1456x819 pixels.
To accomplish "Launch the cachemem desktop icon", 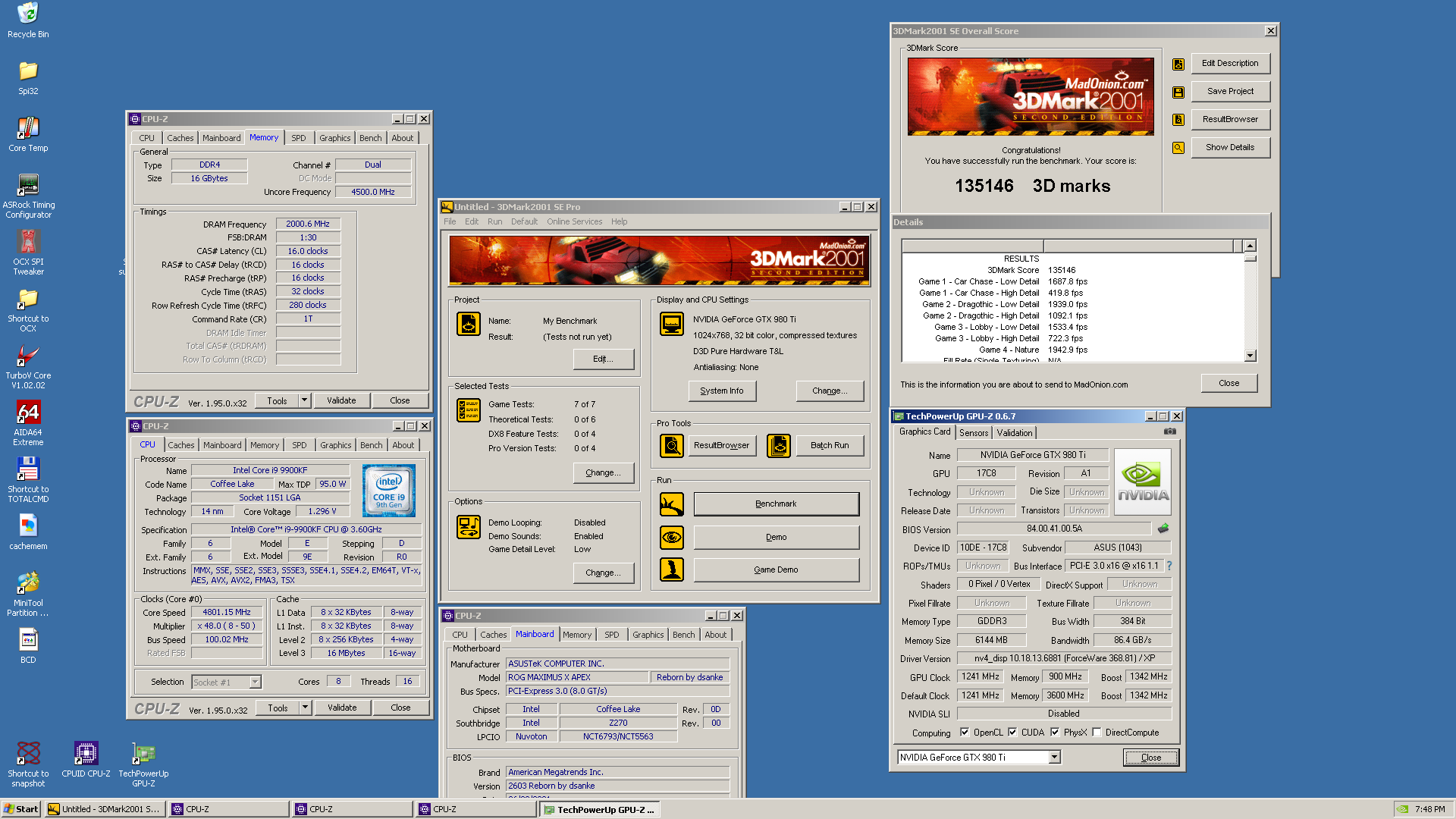I will tap(28, 532).
